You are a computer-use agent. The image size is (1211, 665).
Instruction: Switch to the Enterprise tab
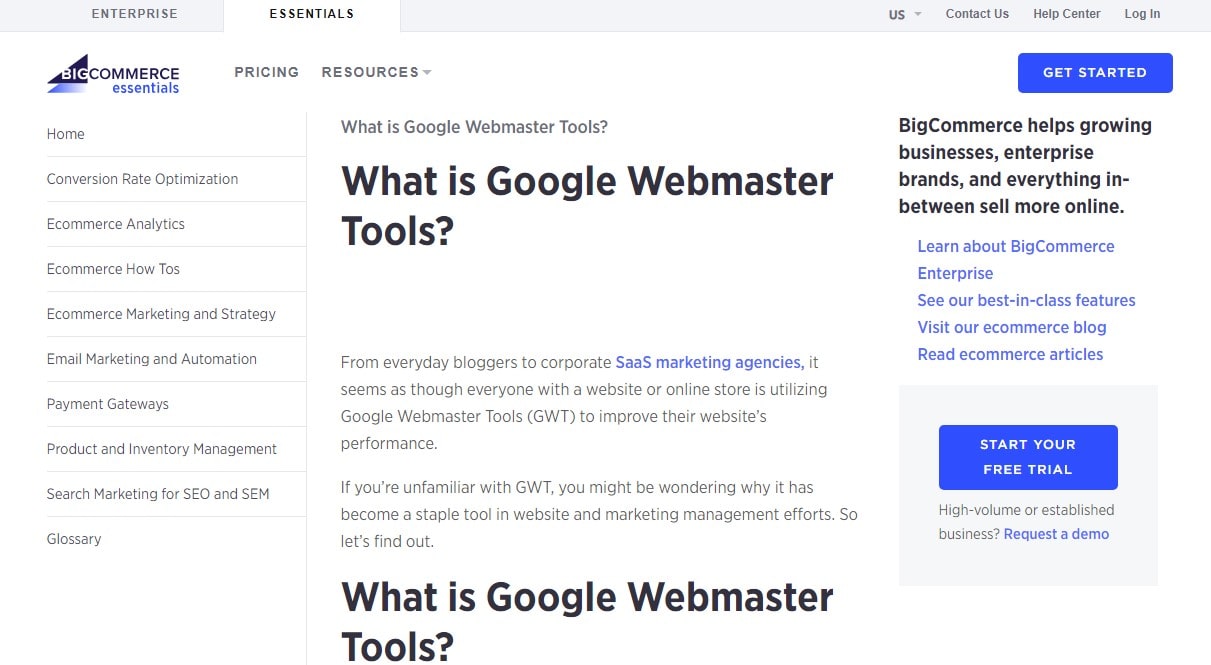pos(134,14)
